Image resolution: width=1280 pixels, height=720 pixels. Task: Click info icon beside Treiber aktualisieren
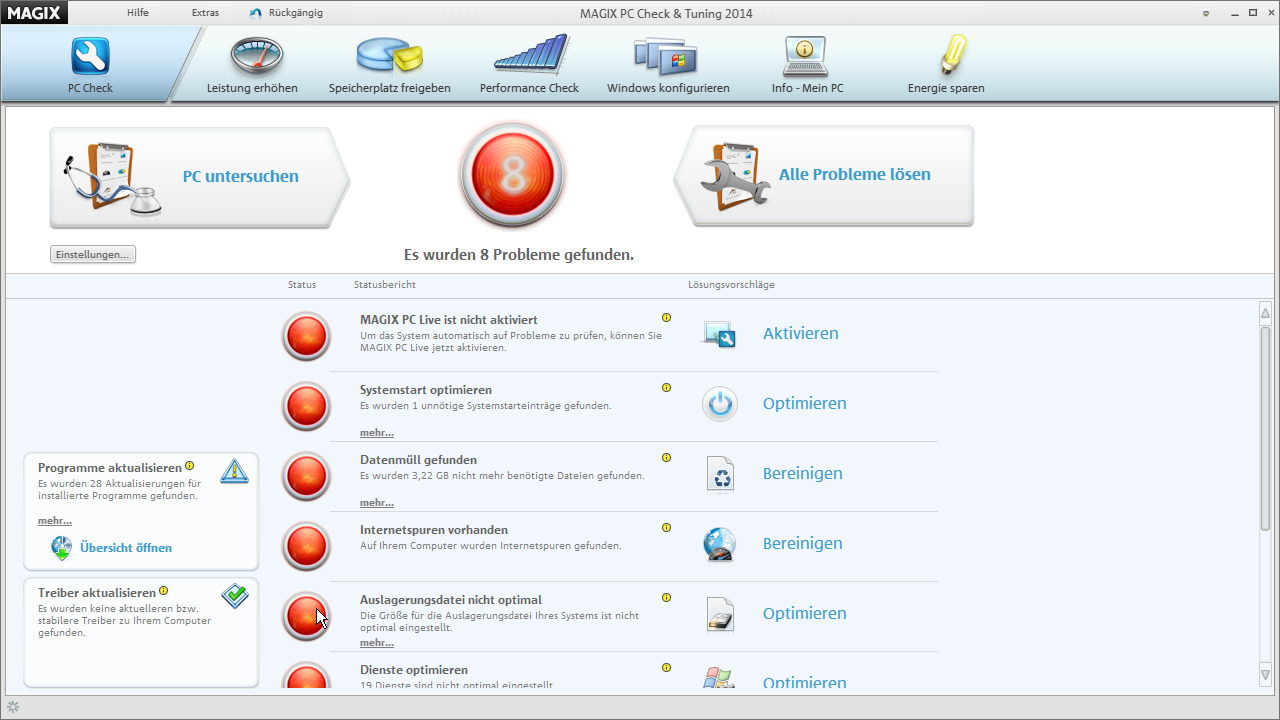tap(163, 591)
